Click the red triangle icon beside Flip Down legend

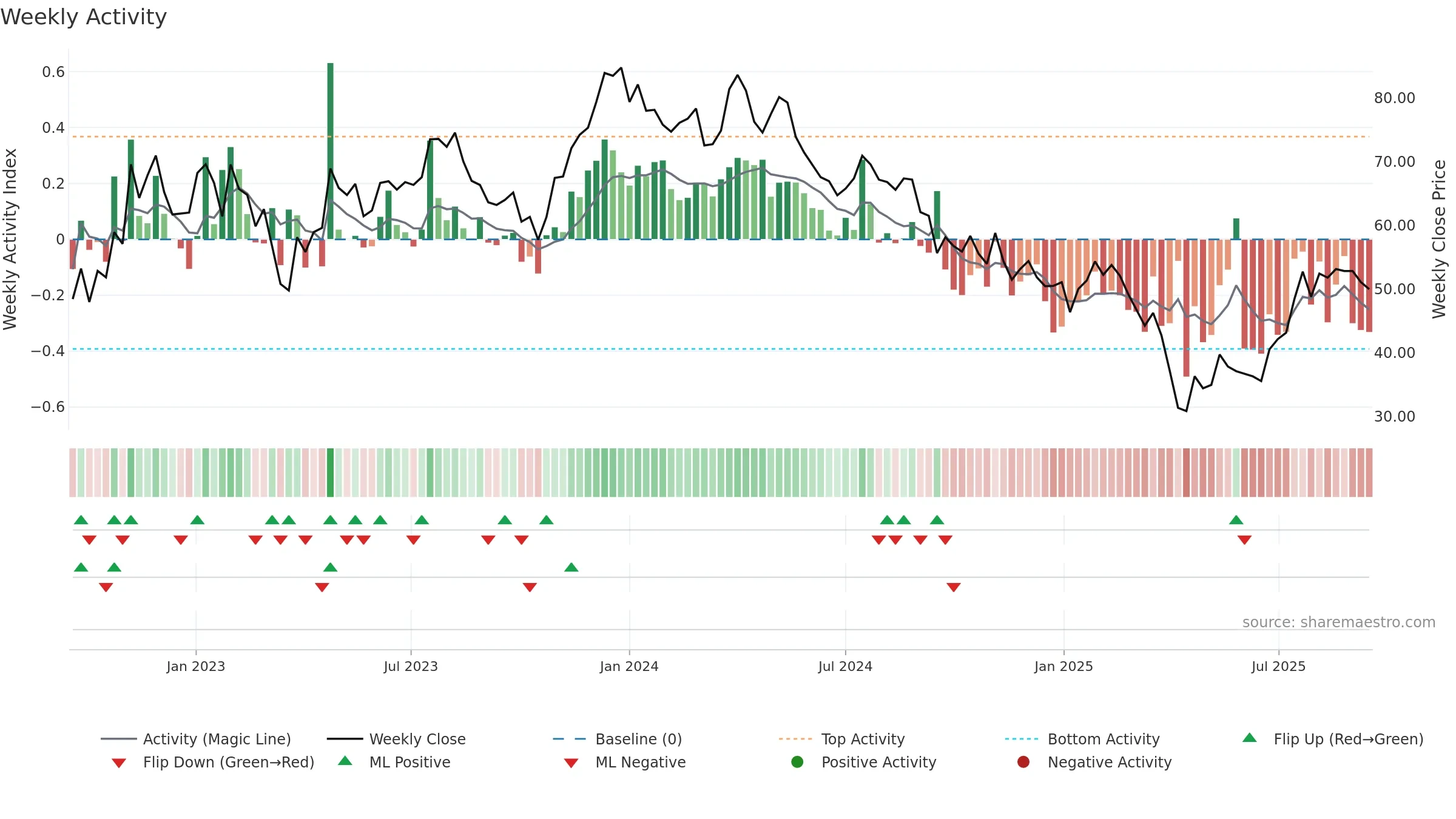pyautogui.click(x=119, y=763)
